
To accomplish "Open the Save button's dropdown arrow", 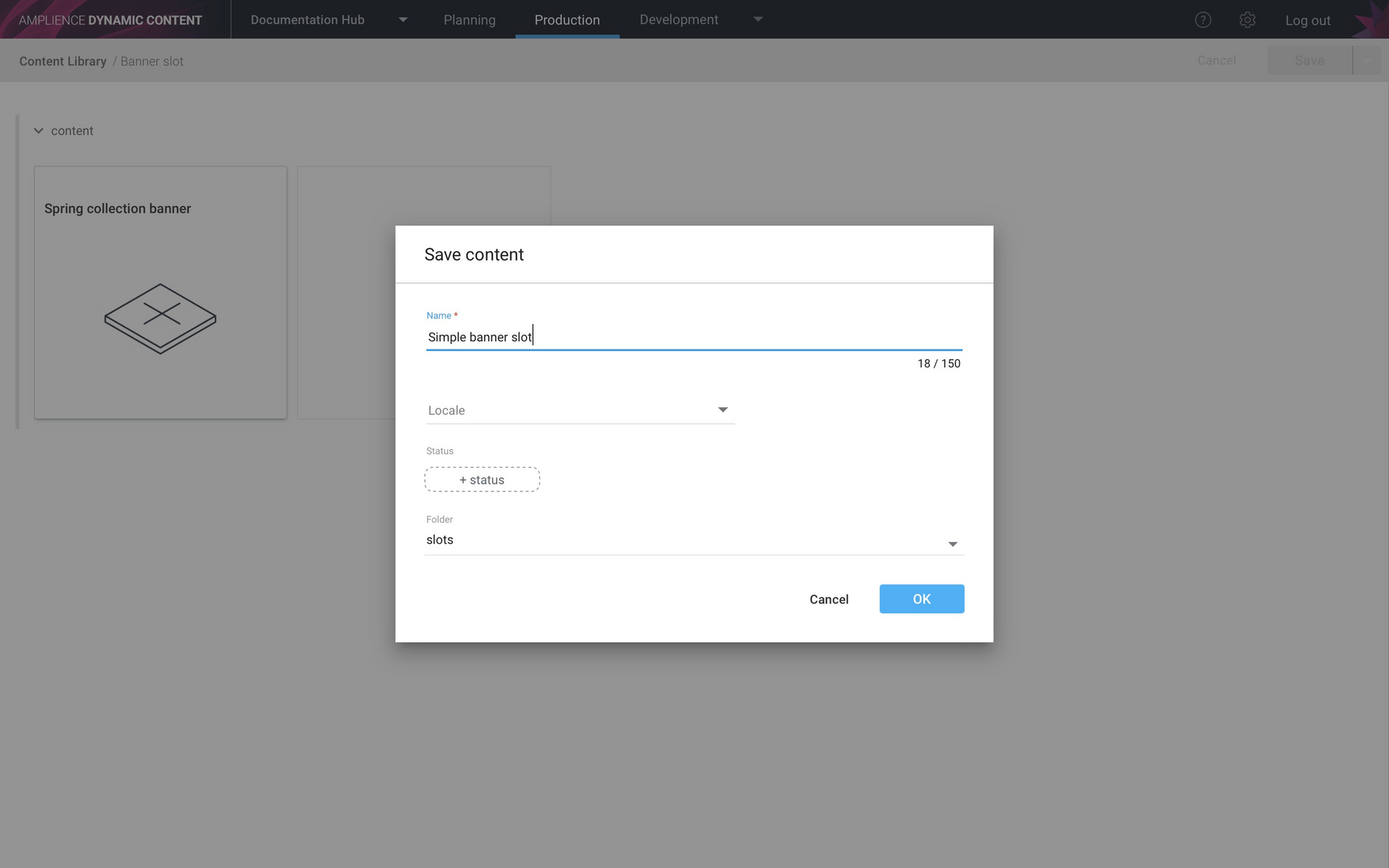I will tap(1368, 60).
